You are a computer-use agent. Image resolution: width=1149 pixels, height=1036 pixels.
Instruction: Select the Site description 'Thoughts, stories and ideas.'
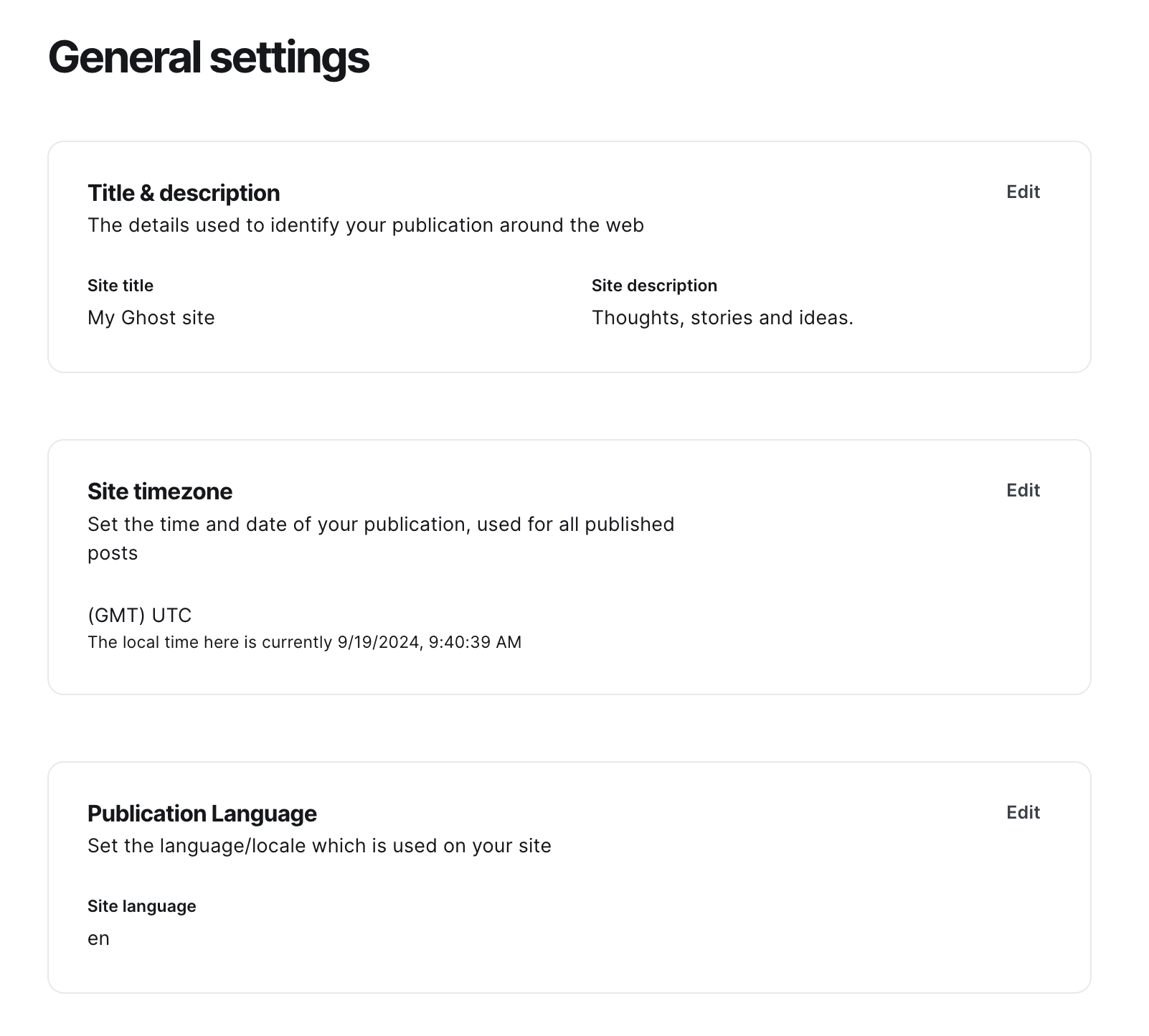pyautogui.click(x=722, y=318)
